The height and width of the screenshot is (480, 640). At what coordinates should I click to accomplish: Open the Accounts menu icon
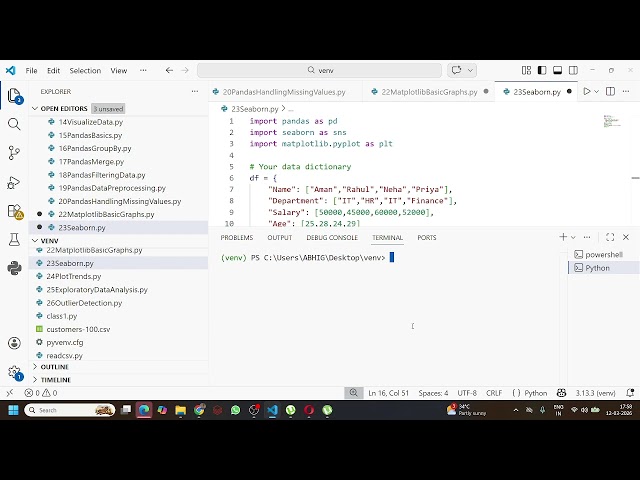pyautogui.click(x=14, y=343)
